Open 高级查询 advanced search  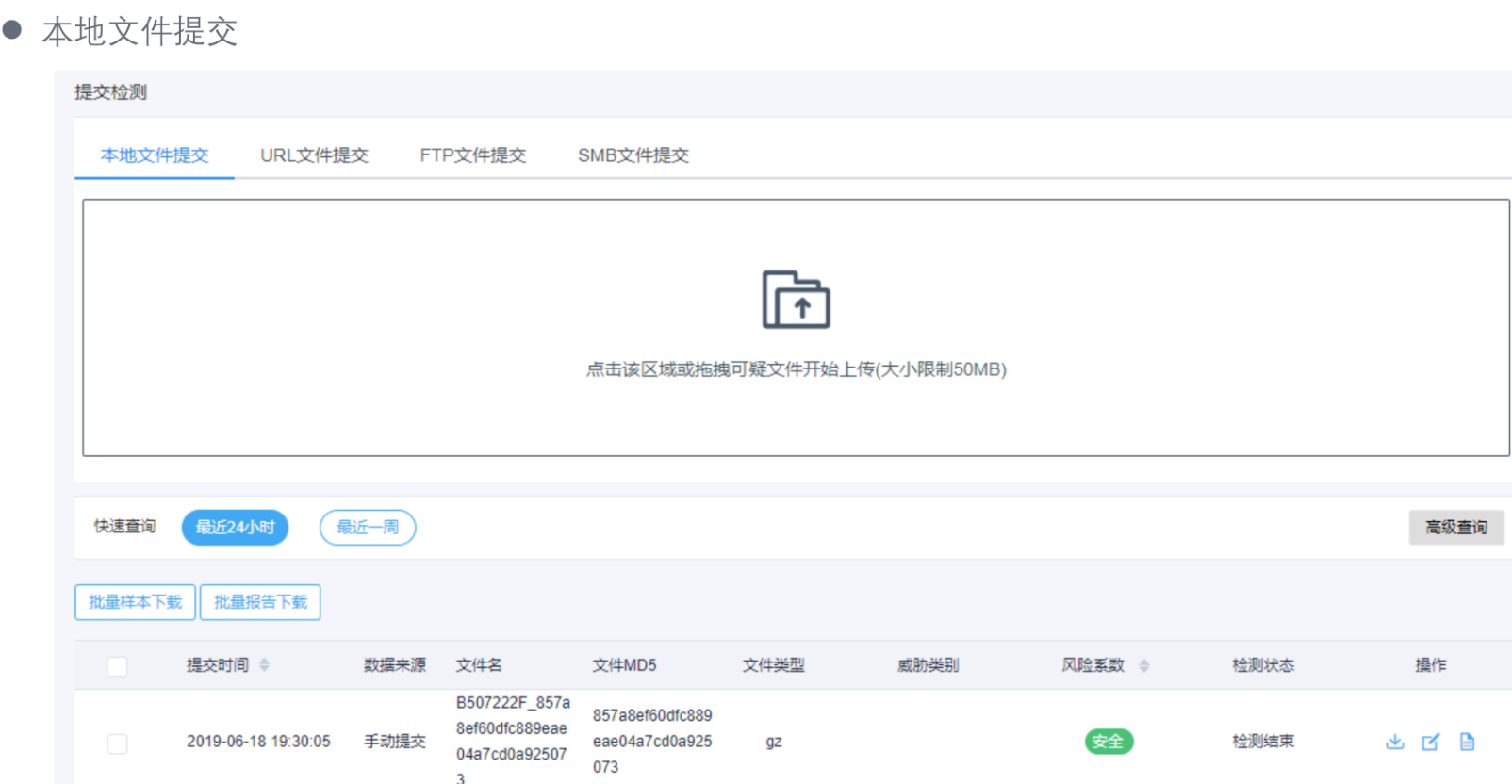coord(1455,528)
